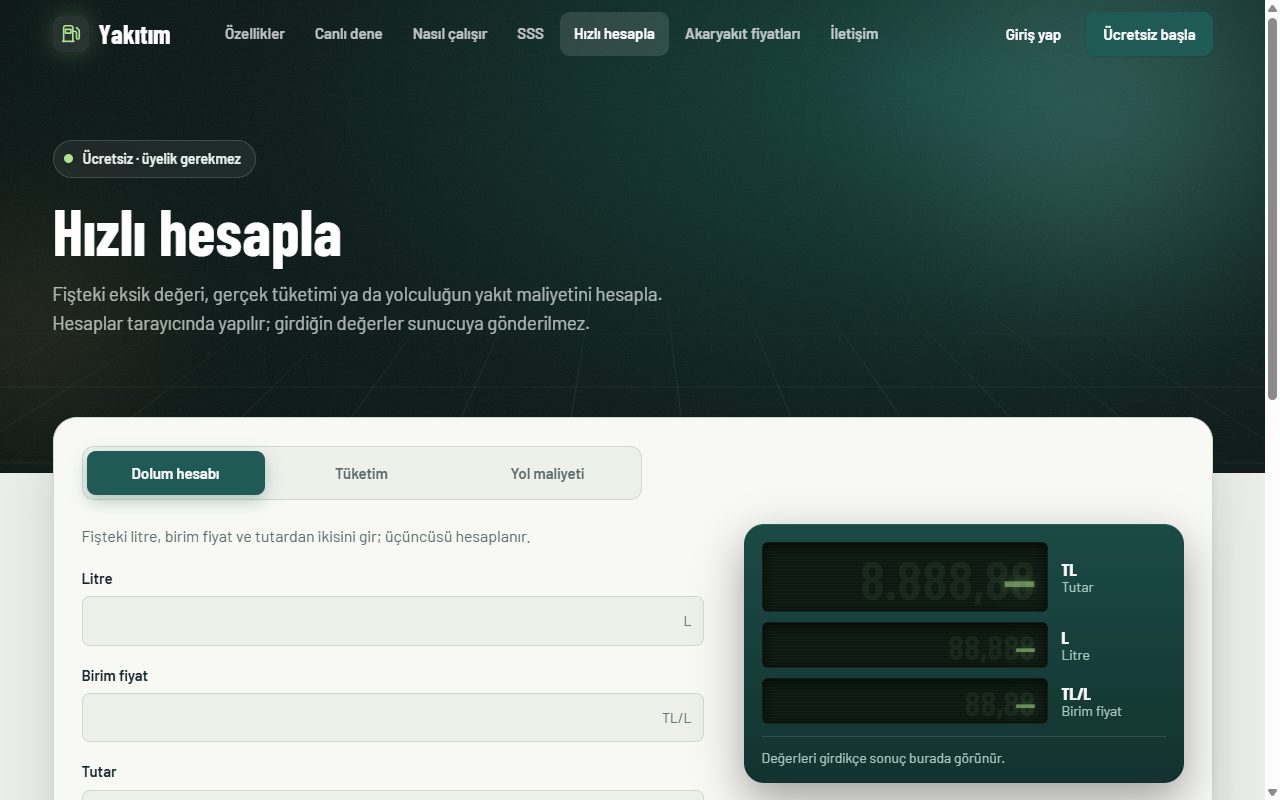Image resolution: width=1280 pixels, height=800 pixels.
Task: Click the Yakıtım fuel pump logo icon
Action: tap(71, 34)
